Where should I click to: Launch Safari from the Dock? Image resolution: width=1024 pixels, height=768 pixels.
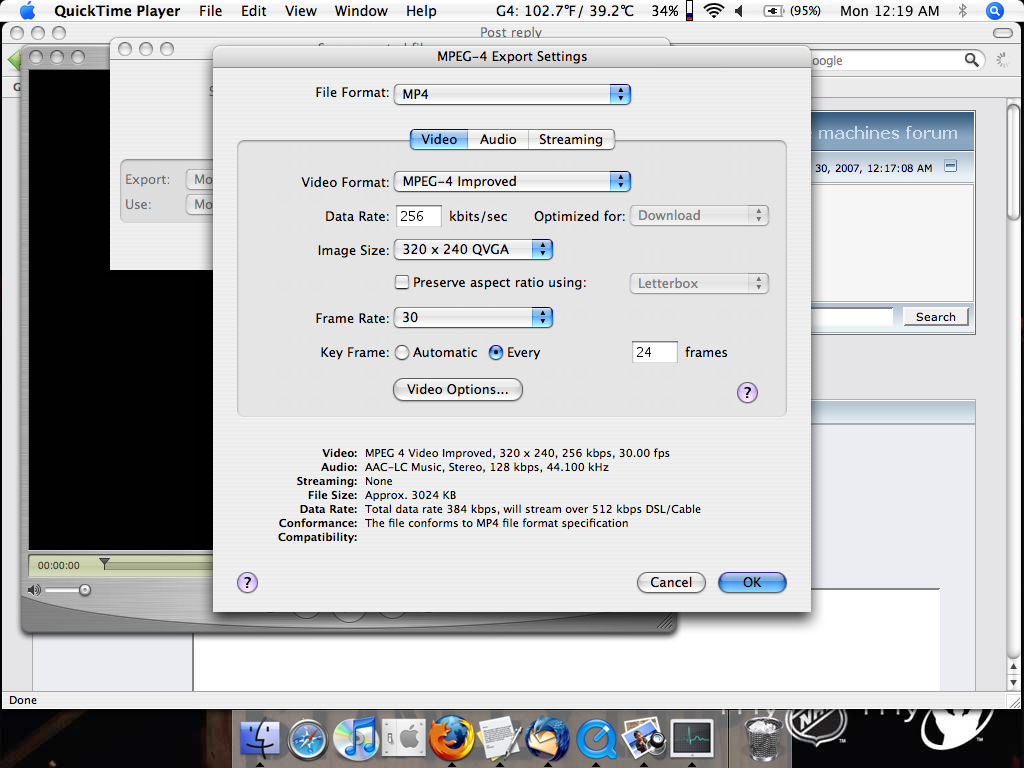click(x=308, y=739)
